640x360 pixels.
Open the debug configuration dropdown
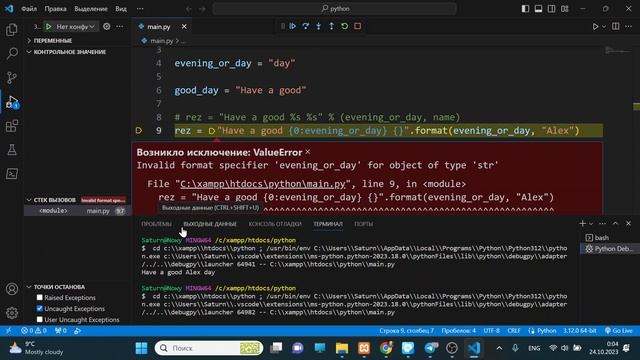tap(76, 27)
